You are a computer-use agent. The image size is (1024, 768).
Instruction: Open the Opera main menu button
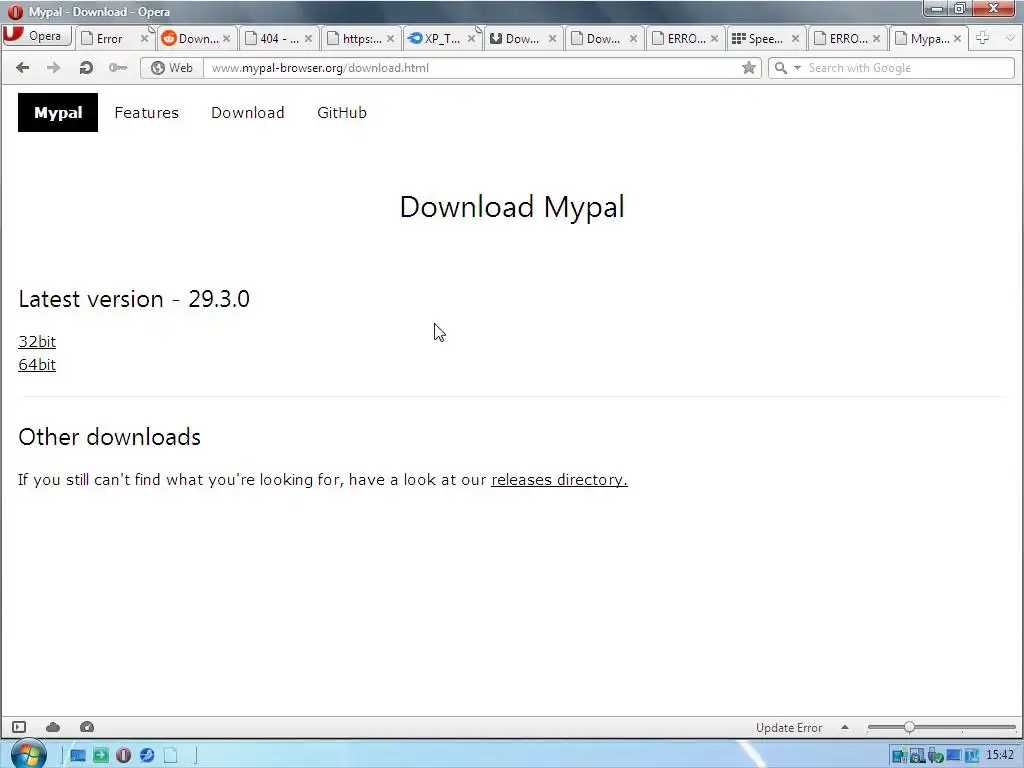tap(37, 36)
